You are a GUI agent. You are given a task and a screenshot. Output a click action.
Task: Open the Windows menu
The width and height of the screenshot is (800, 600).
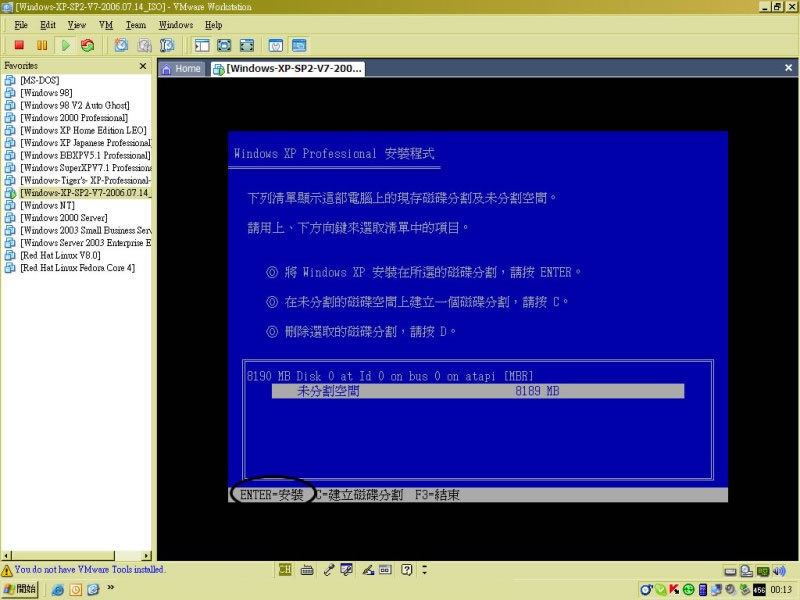[176, 24]
